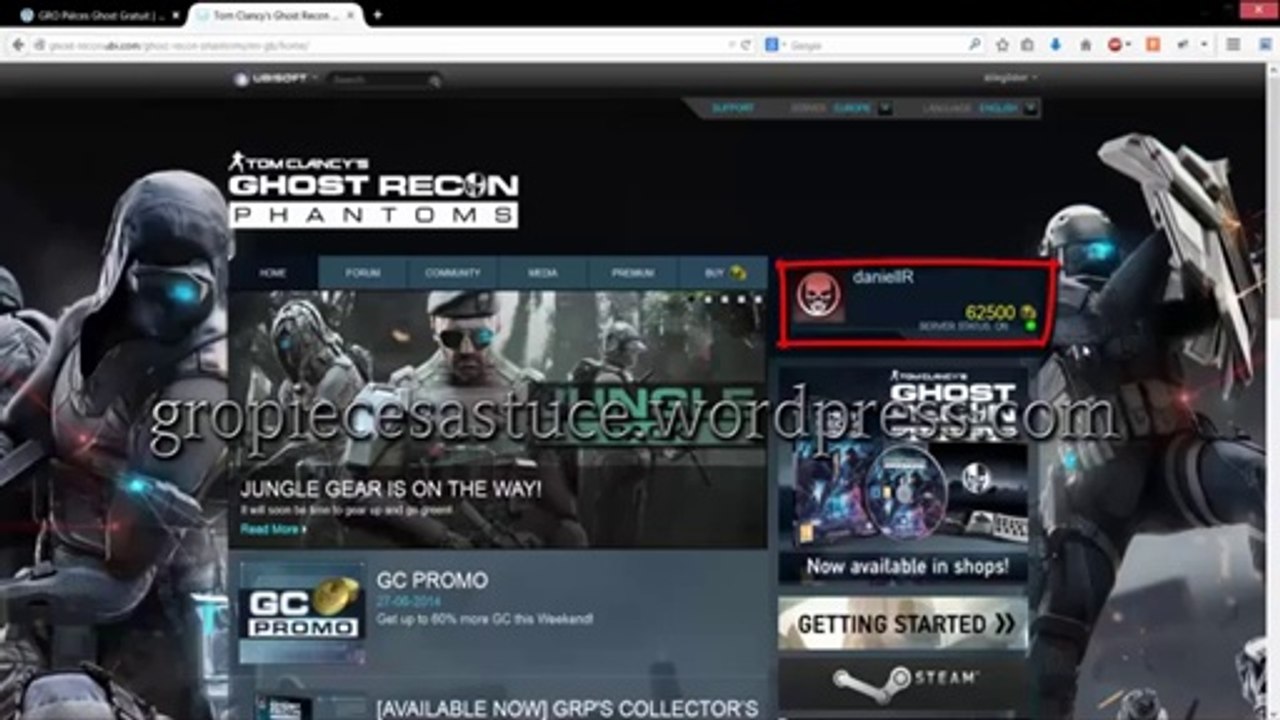
Task: Open the GC PROMO news headline
Action: pyautogui.click(x=432, y=580)
